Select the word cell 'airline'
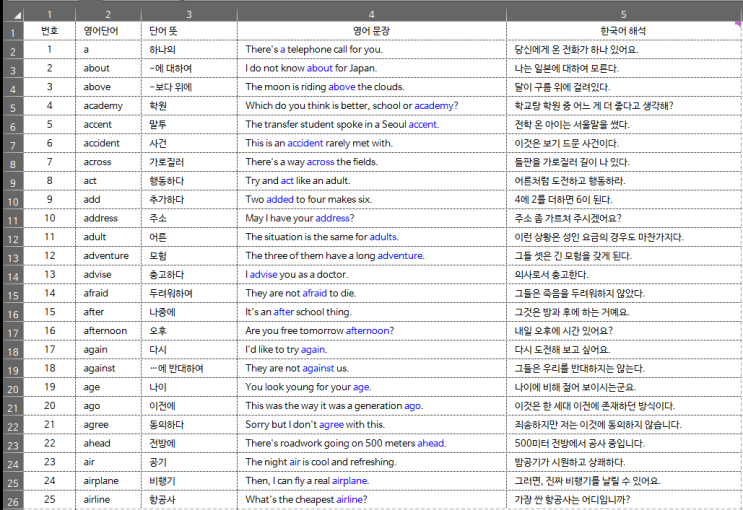This screenshot has height=510, width=743. [x=108, y=500]
